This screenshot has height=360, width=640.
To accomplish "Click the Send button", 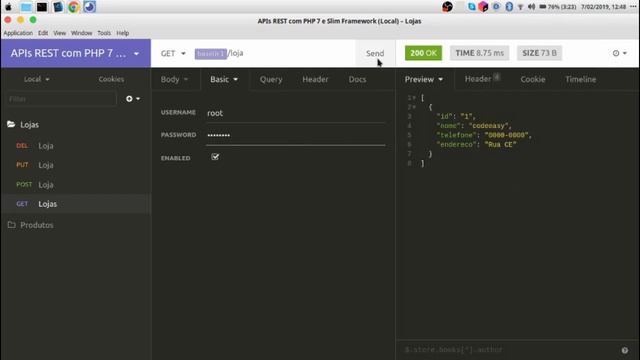I will 375,53.
